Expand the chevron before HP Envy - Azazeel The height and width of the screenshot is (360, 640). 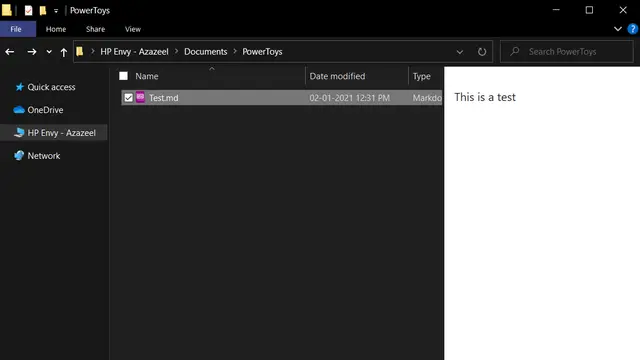(93, 51)
